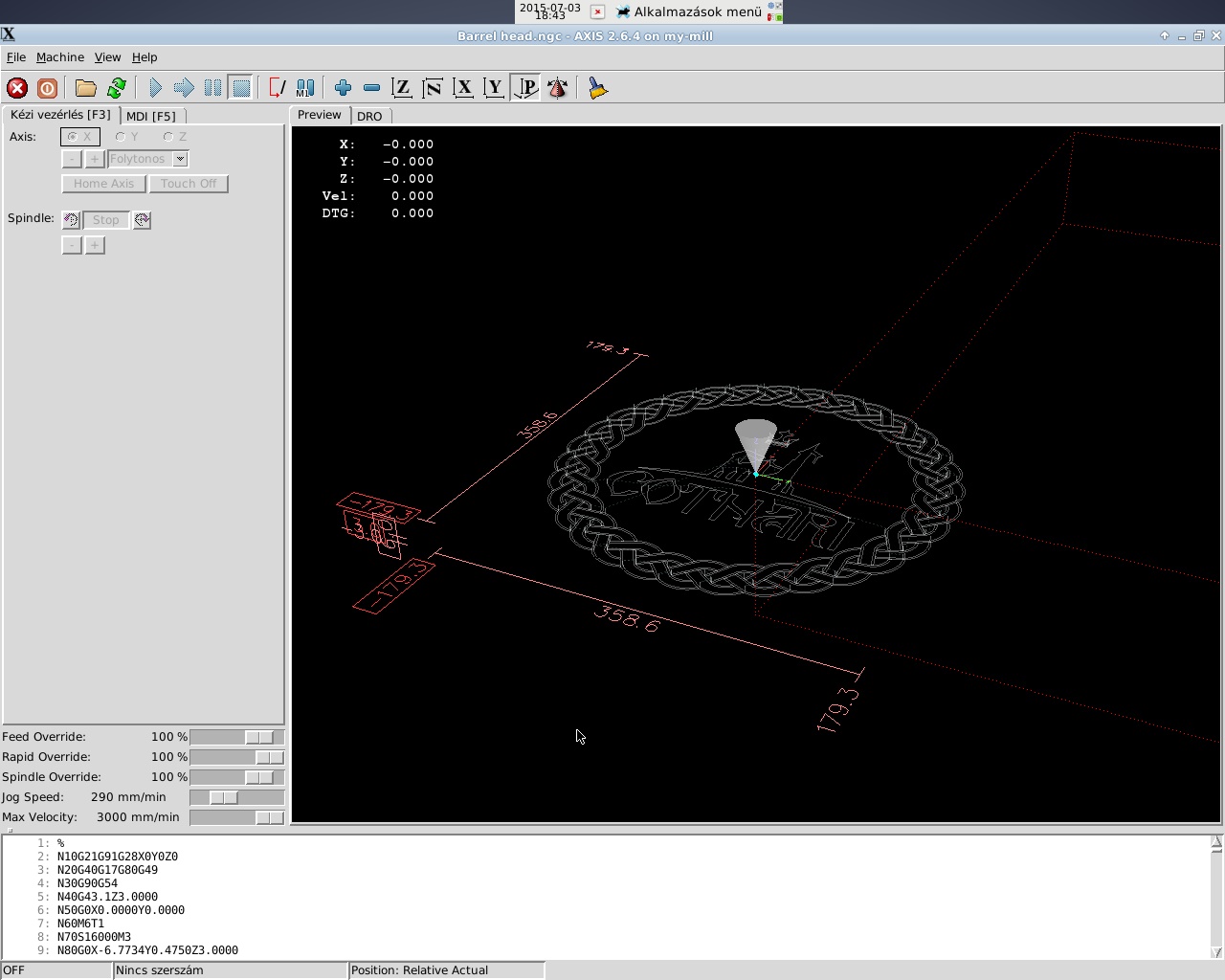This screenshot has height=980, width=1225.
Task: Switch to MDI [F5] tab
Action: pyautogui.click(x=151, y=116)
